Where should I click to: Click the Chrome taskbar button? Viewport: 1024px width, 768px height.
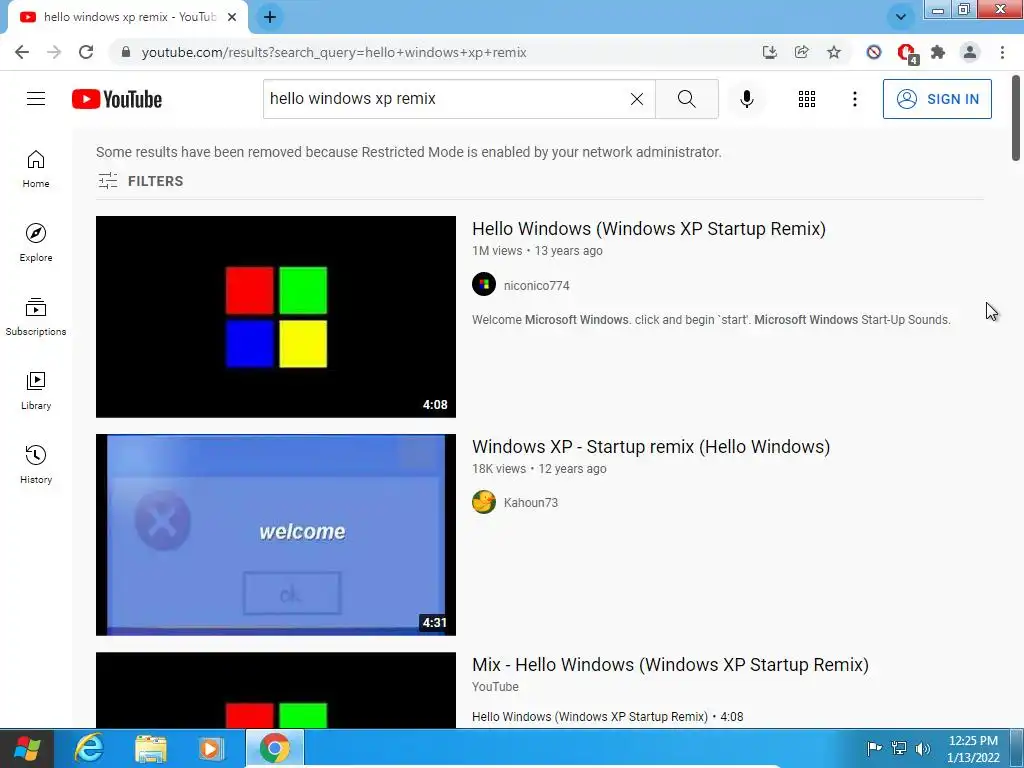[275, 748]
